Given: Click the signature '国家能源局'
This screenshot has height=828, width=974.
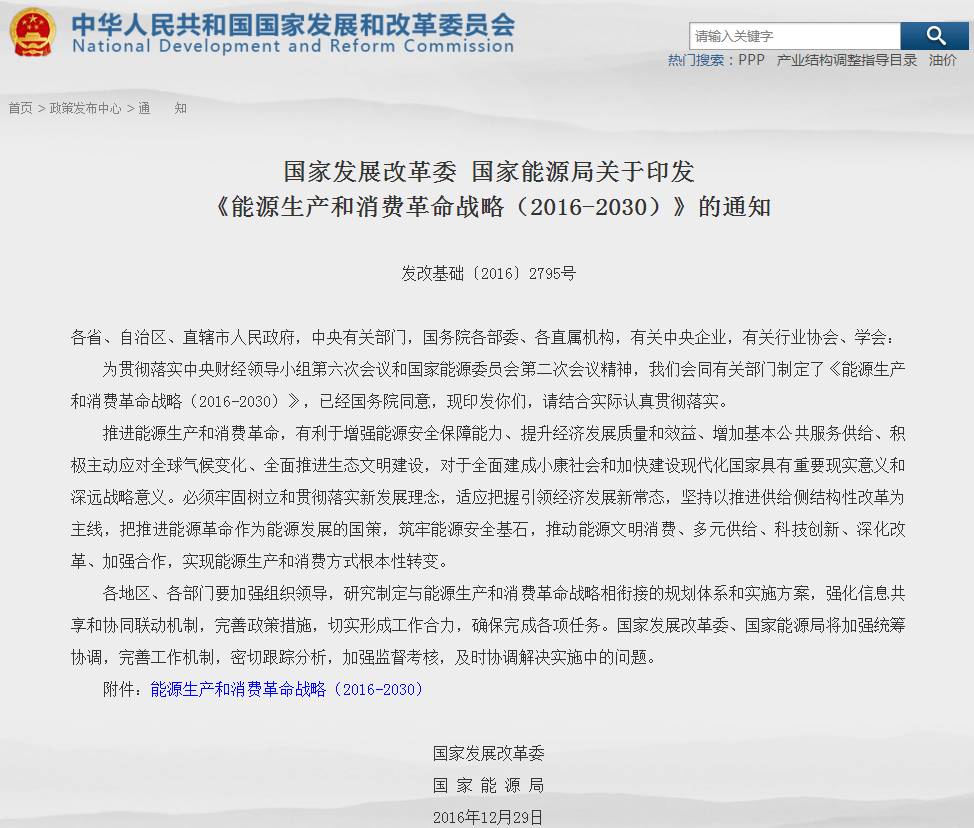Looking at the screenshot, I should pos(487,784).
